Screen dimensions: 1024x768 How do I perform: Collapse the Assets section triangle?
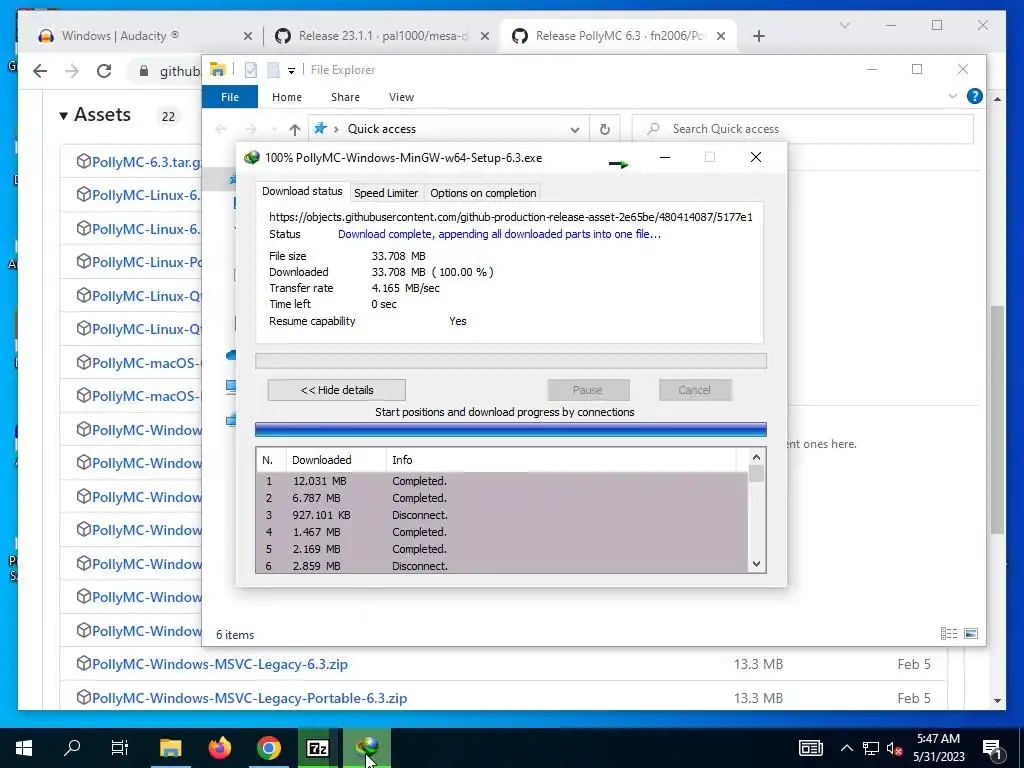click(x=63, y=116)
